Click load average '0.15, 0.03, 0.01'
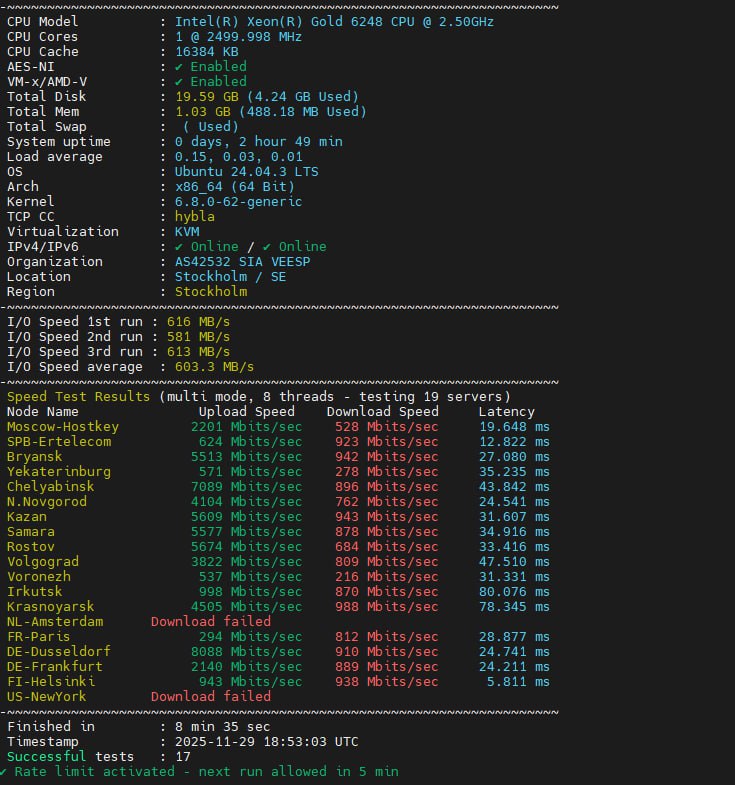This screenshot has height=785, width=735. point(238,157)
